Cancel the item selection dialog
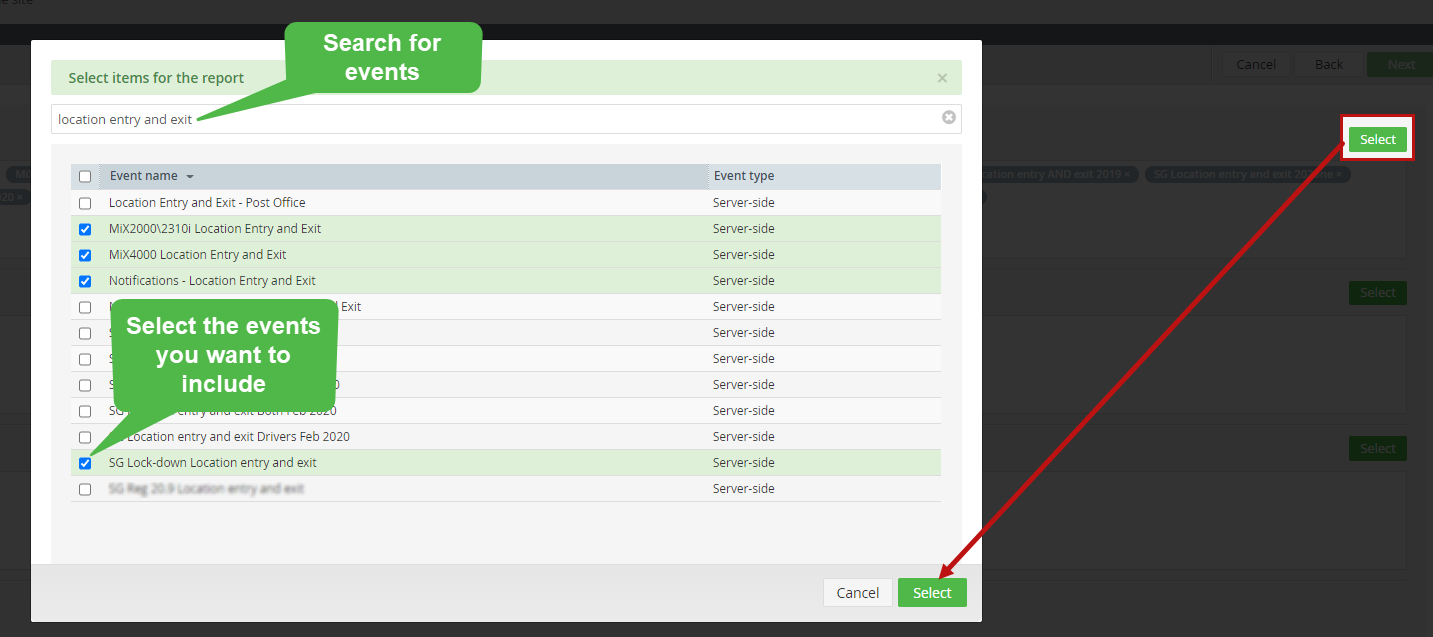The width and height of the screenshot is (1433, 637). (x=857, y=593)
